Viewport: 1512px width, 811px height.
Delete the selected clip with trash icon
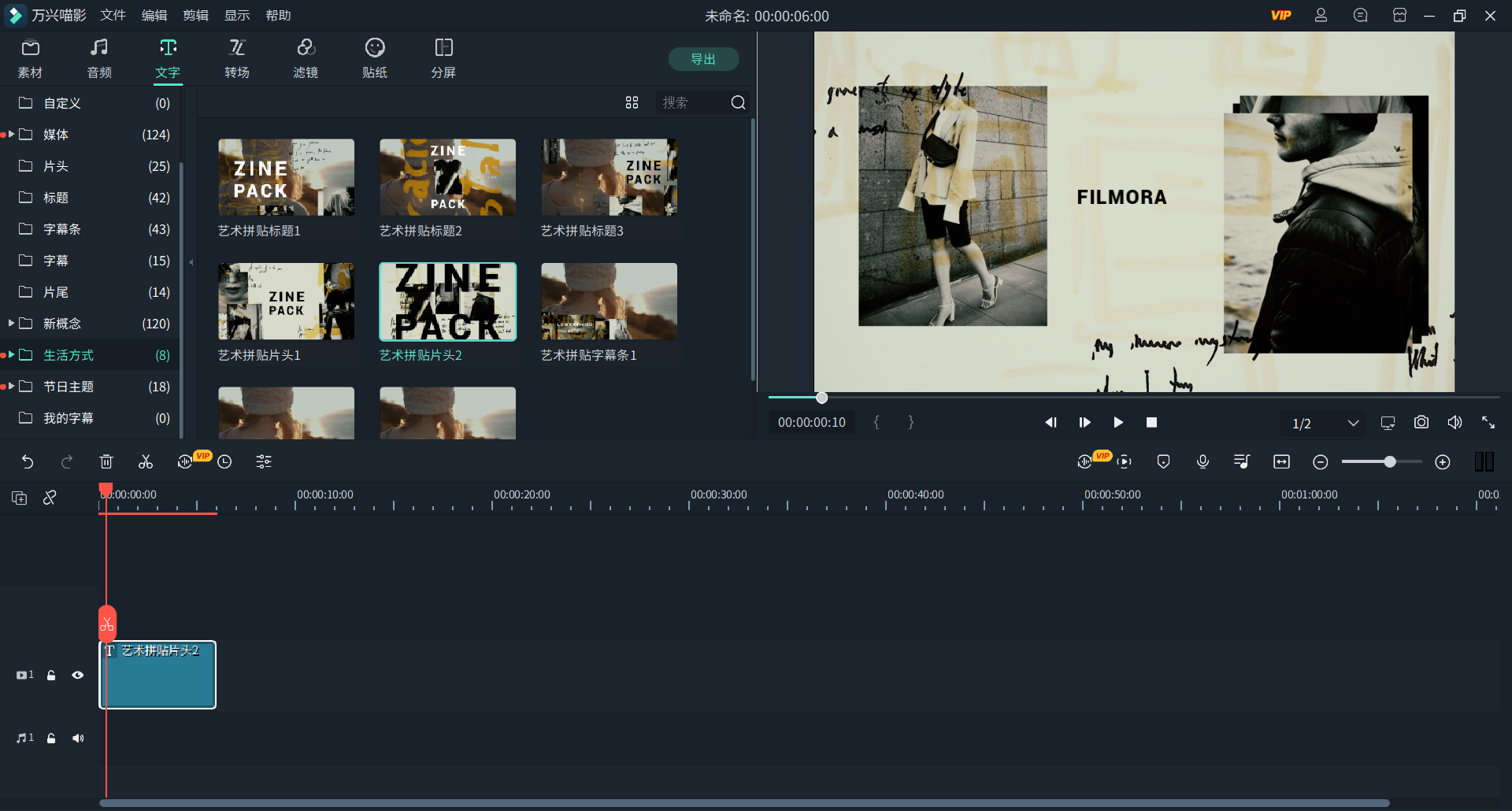click(106, 462)
